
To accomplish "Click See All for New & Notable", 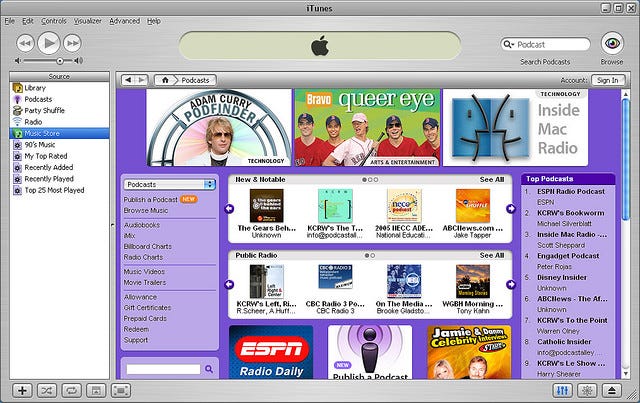I will [x=492, y=179].
